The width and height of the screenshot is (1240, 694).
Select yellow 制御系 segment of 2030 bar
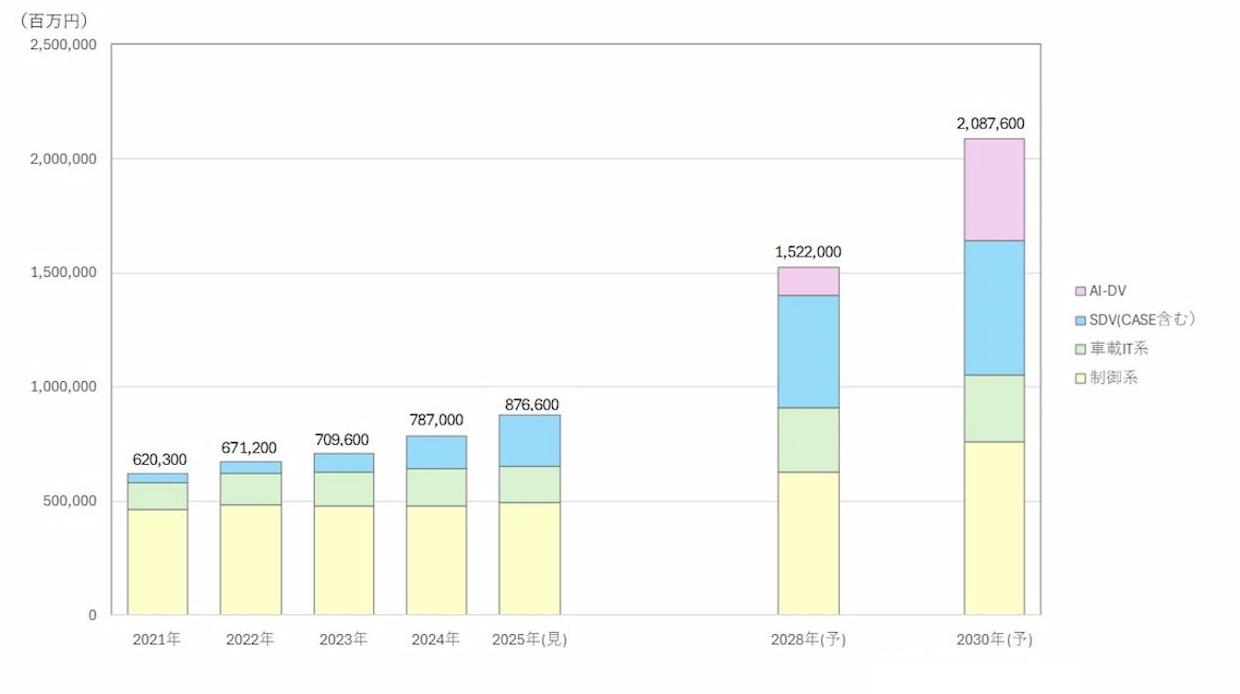coord(993,527)
